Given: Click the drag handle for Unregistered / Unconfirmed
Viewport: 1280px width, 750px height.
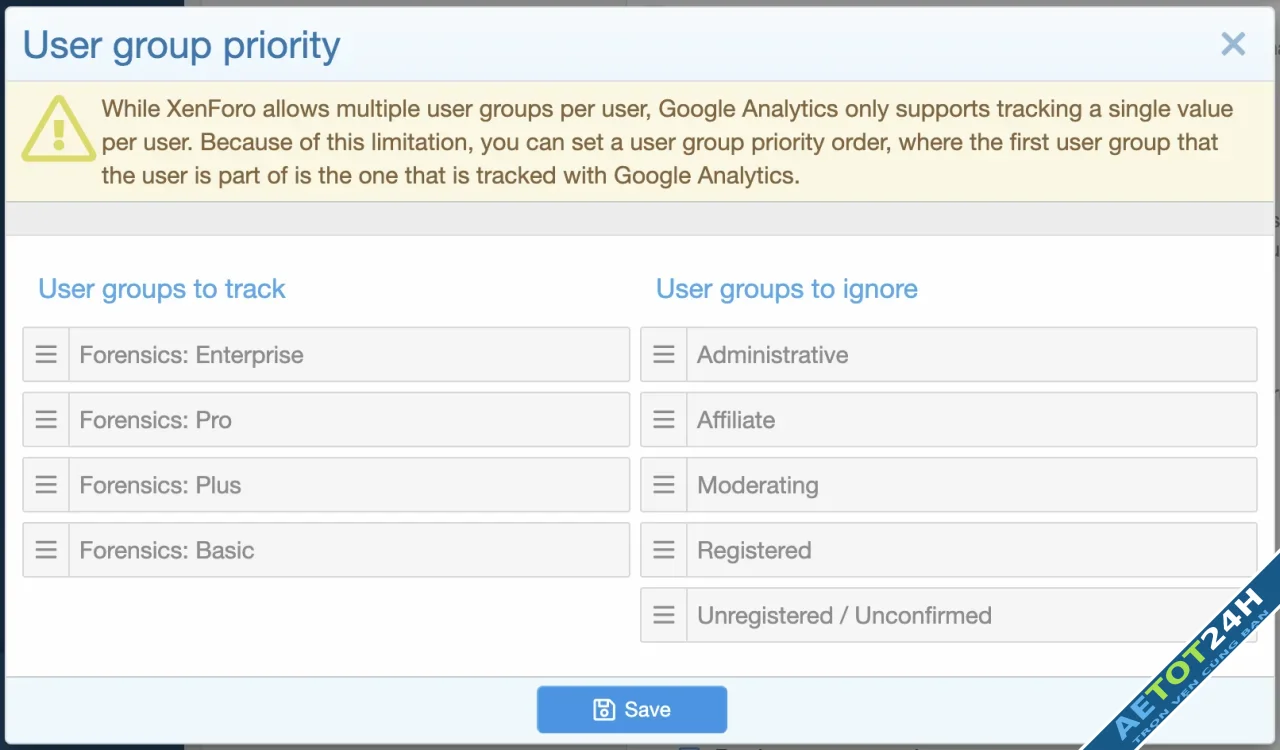Looking at the screenshot, I should click(664, 614).
